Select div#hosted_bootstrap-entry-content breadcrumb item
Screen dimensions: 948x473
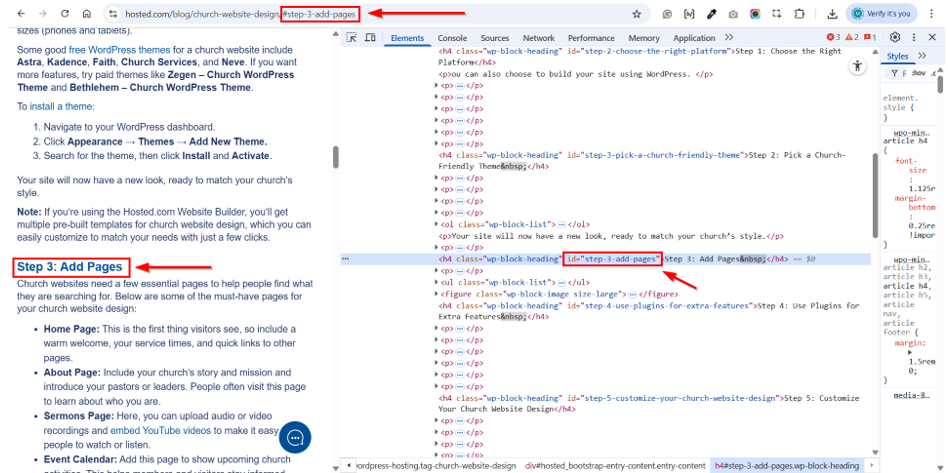click(615, 466)
